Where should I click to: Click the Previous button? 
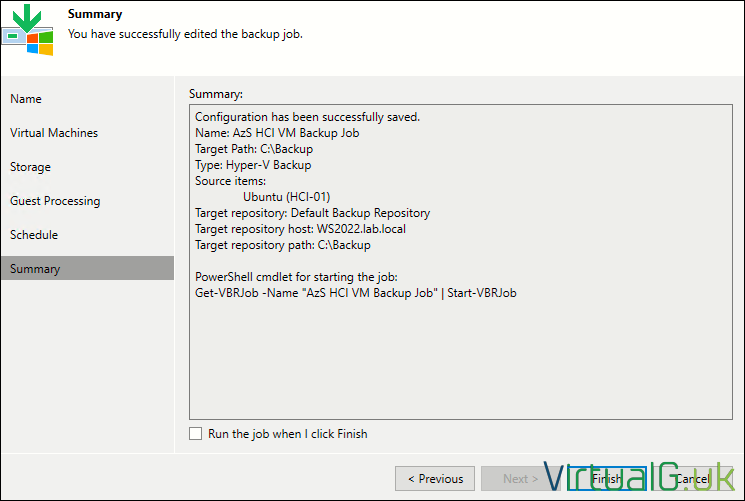tap(435, 479)
